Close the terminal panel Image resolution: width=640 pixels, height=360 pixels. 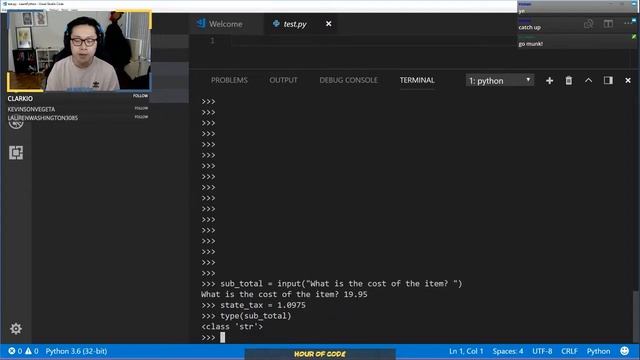click(x=628, y=81)
